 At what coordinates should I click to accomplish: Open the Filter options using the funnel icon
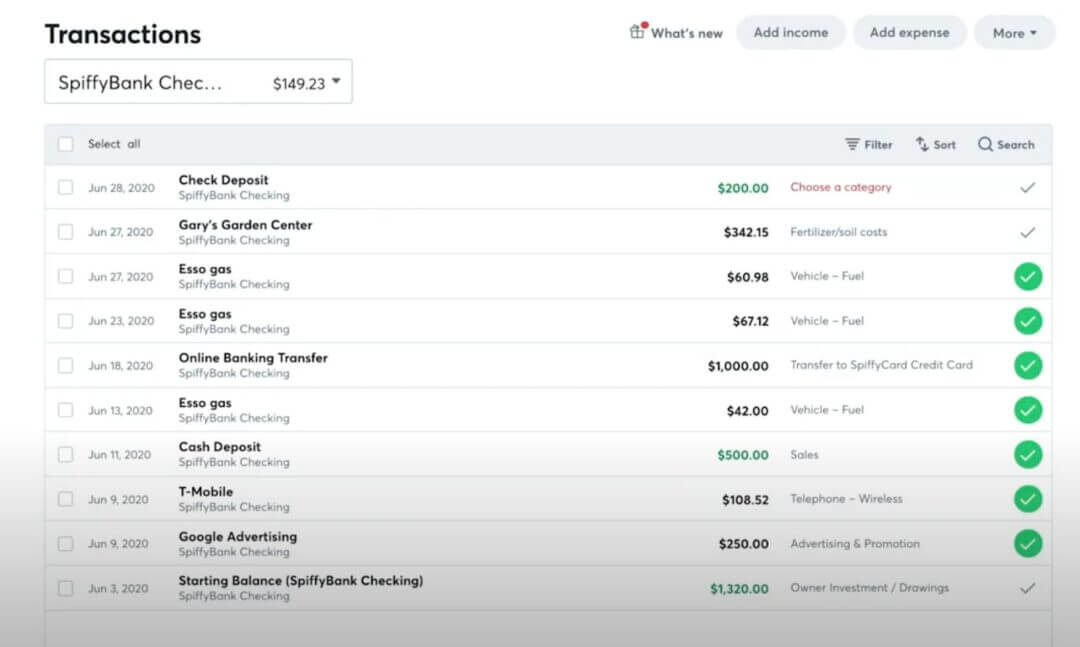click(868, 144)
